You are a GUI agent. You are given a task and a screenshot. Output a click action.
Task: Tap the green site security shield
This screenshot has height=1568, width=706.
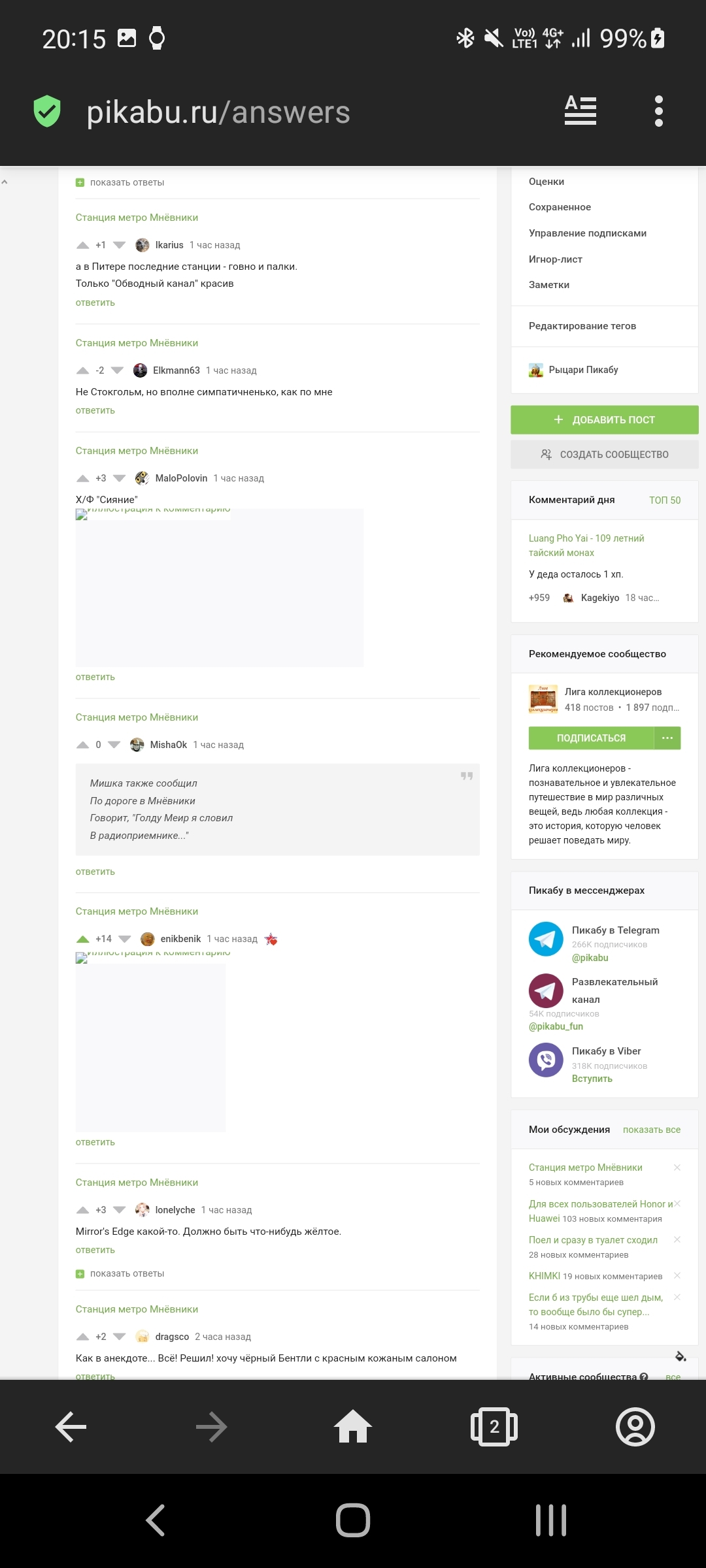point(47,111)
